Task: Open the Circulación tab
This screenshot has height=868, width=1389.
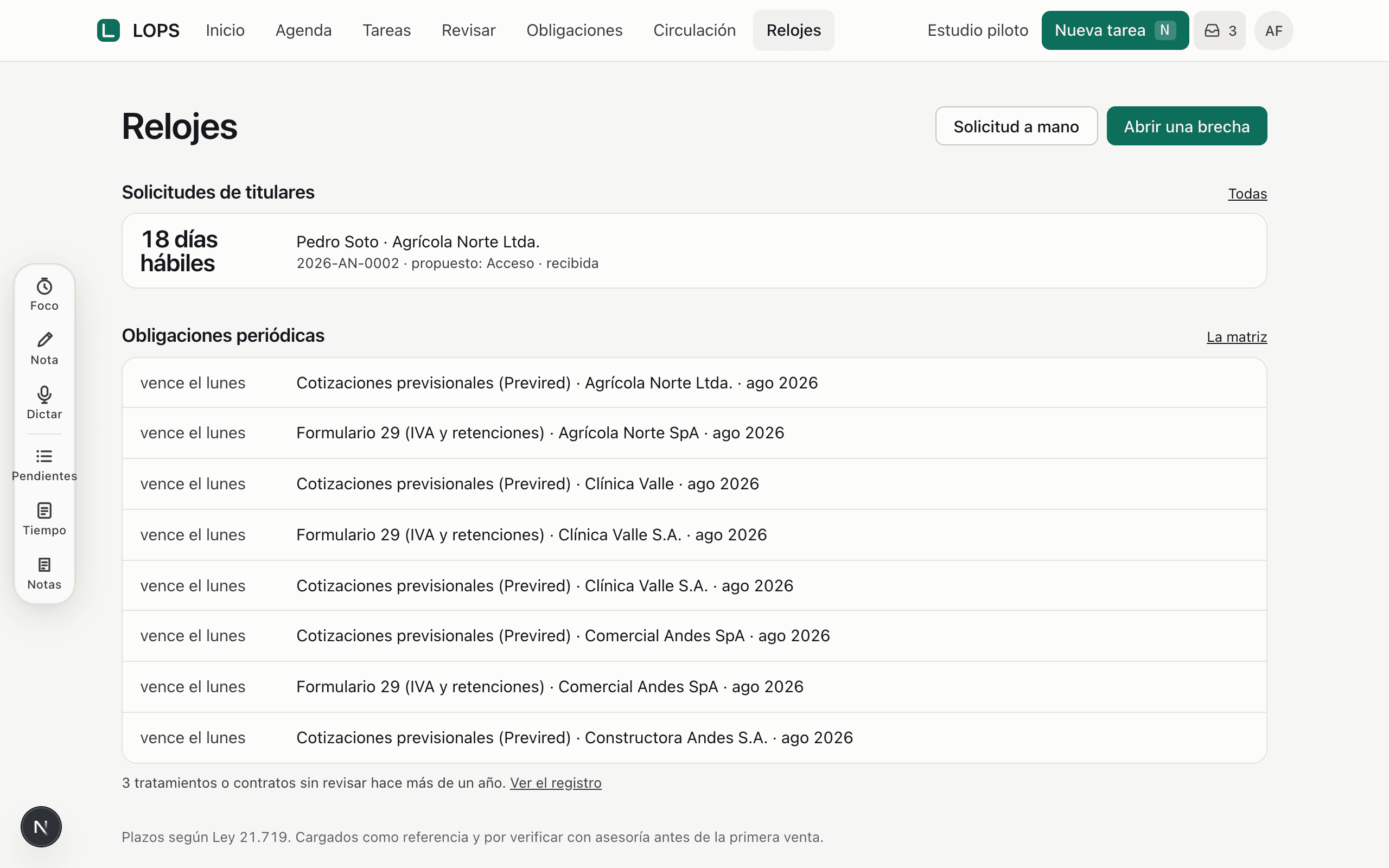Action: [694, 30]
